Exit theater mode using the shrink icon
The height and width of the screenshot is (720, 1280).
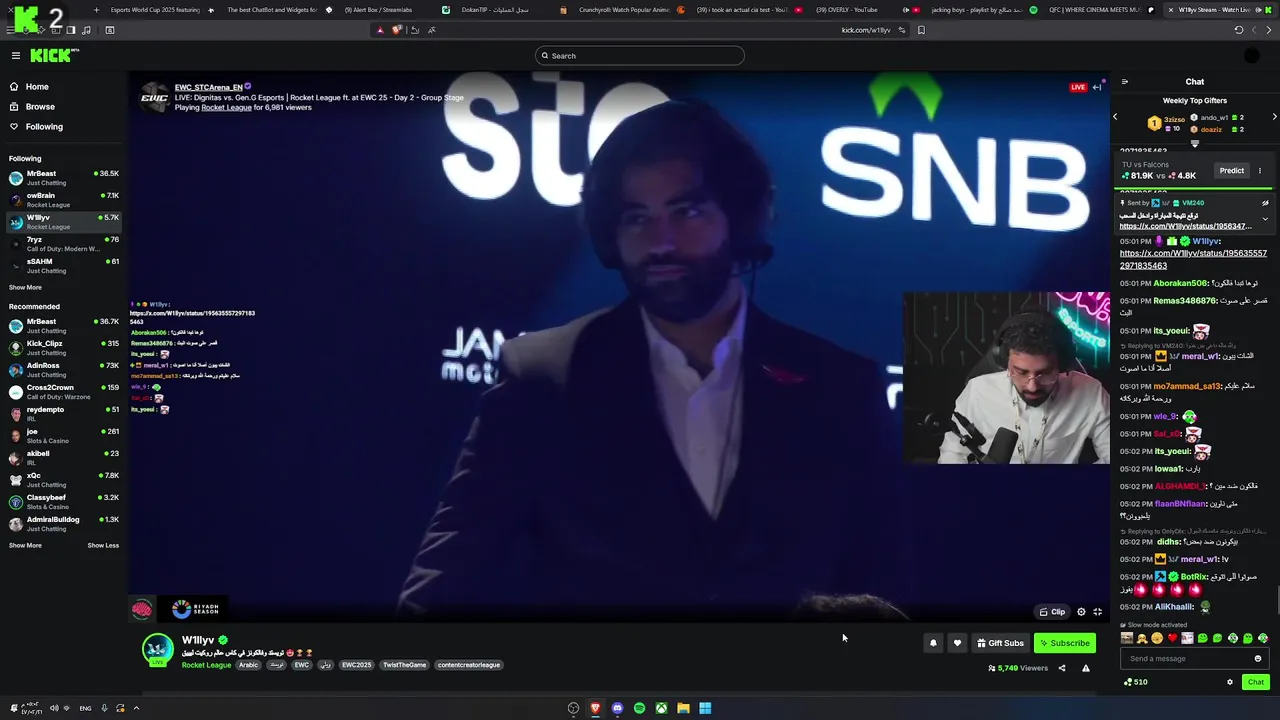[x=1097, y=612]
